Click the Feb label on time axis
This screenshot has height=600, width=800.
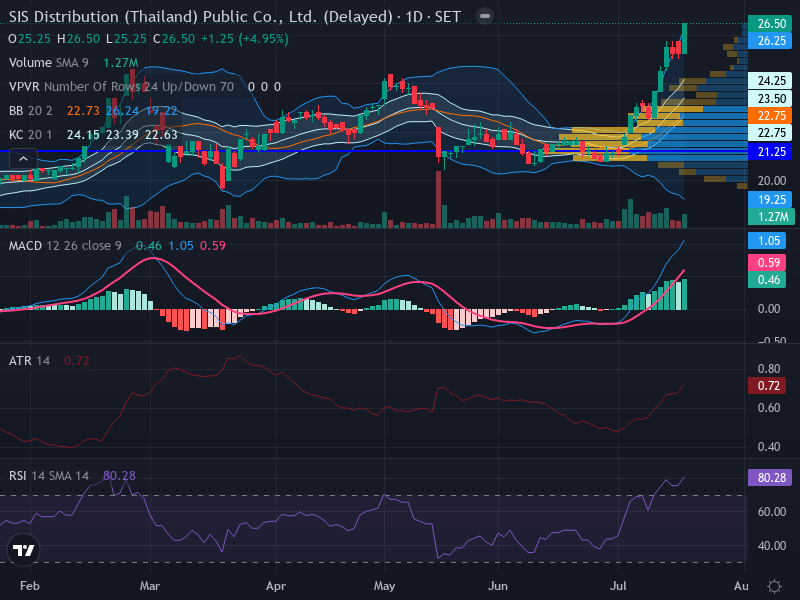[30, 586]
